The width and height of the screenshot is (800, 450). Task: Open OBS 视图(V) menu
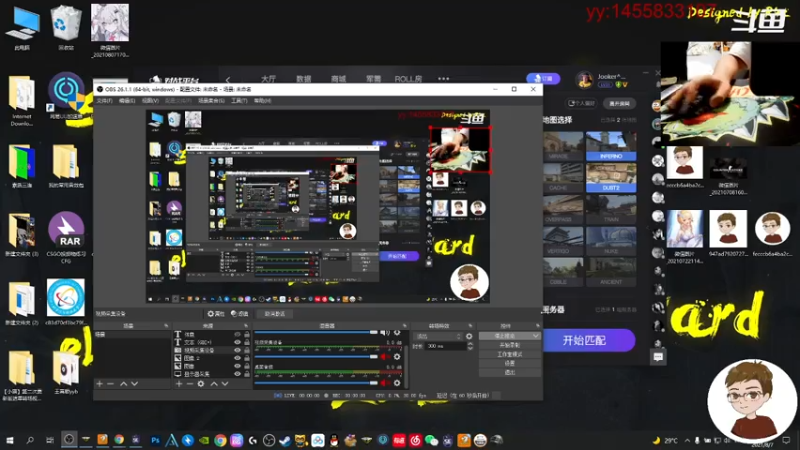tap(150, 101)
